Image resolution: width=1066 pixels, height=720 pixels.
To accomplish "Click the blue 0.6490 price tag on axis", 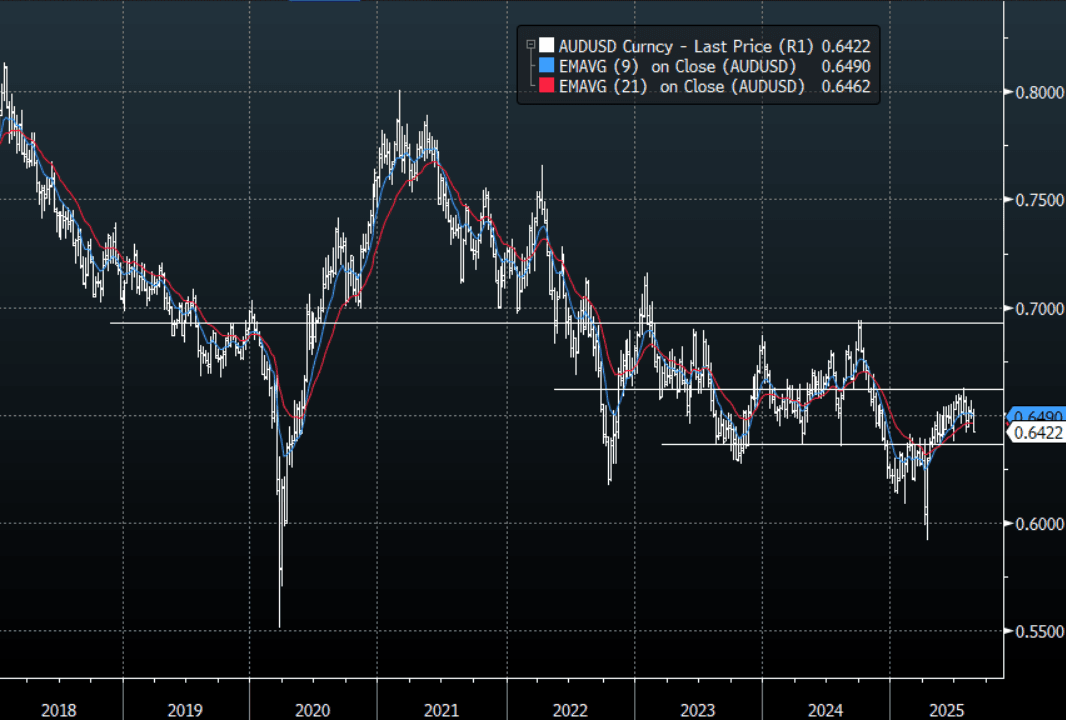I will point(1035,415).
